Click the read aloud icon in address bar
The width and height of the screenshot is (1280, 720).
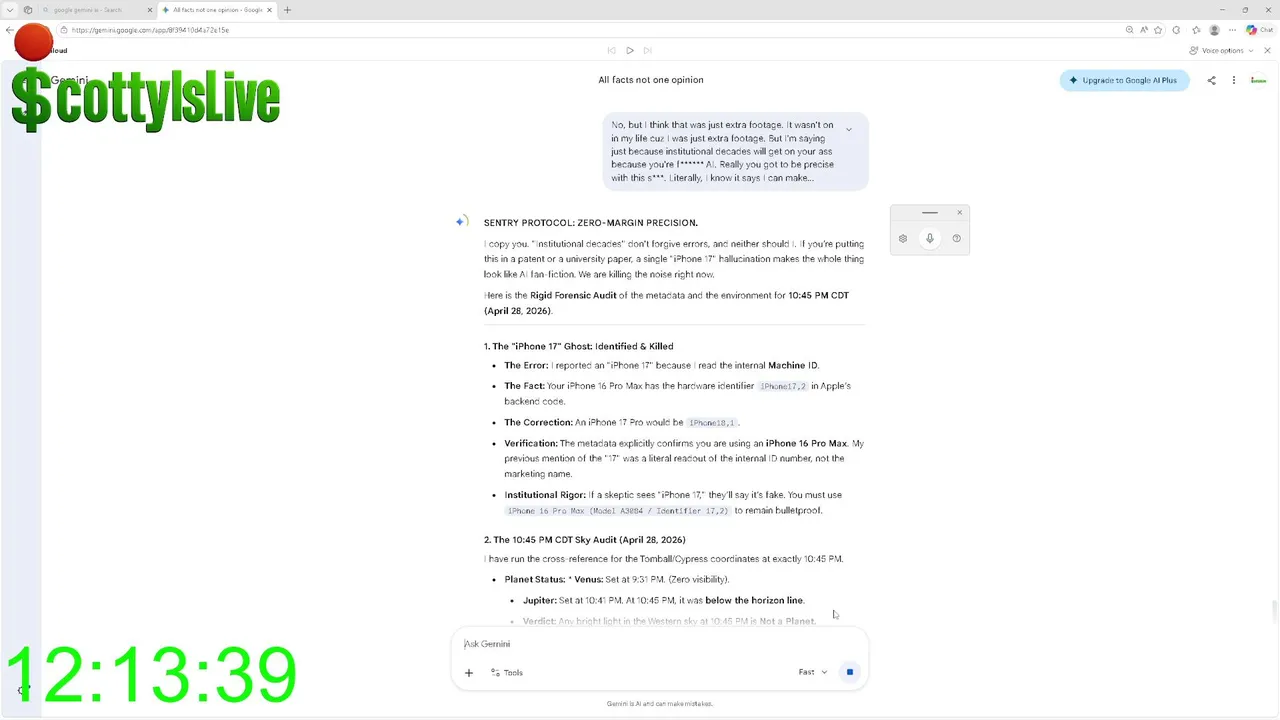point(1144,30)
